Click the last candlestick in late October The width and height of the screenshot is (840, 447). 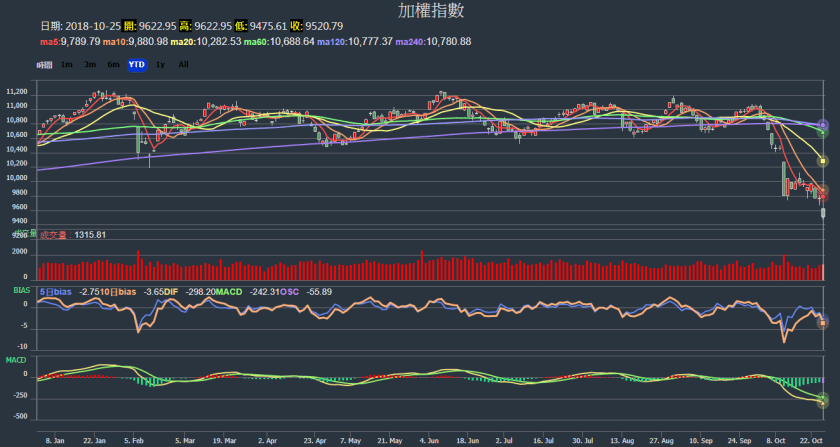click(823, 210)
